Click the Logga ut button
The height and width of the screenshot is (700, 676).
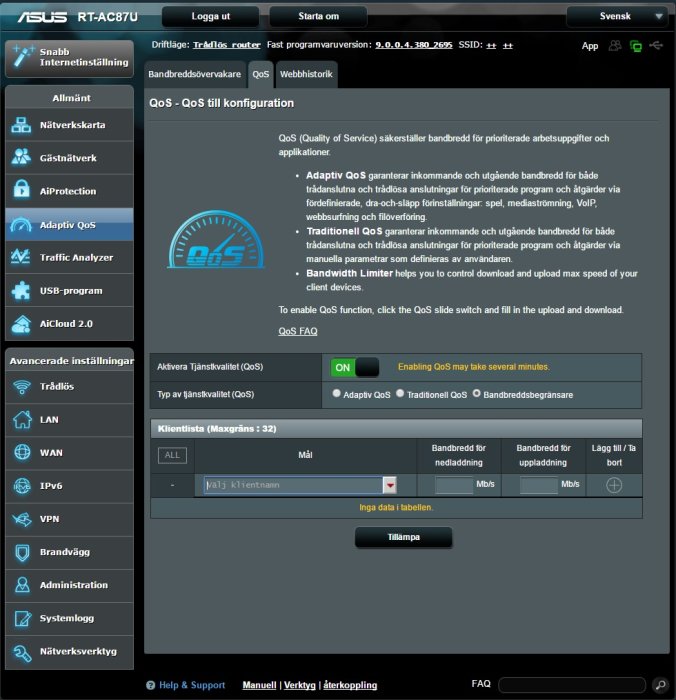tap(210, 17)
